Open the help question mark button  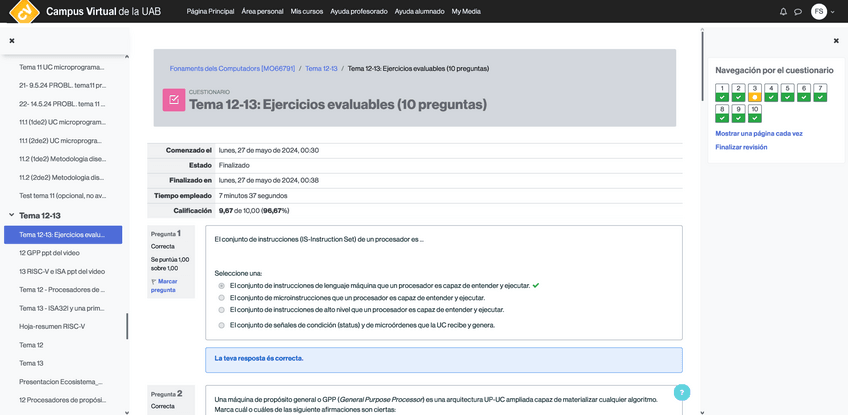click(x=682, y=393)
